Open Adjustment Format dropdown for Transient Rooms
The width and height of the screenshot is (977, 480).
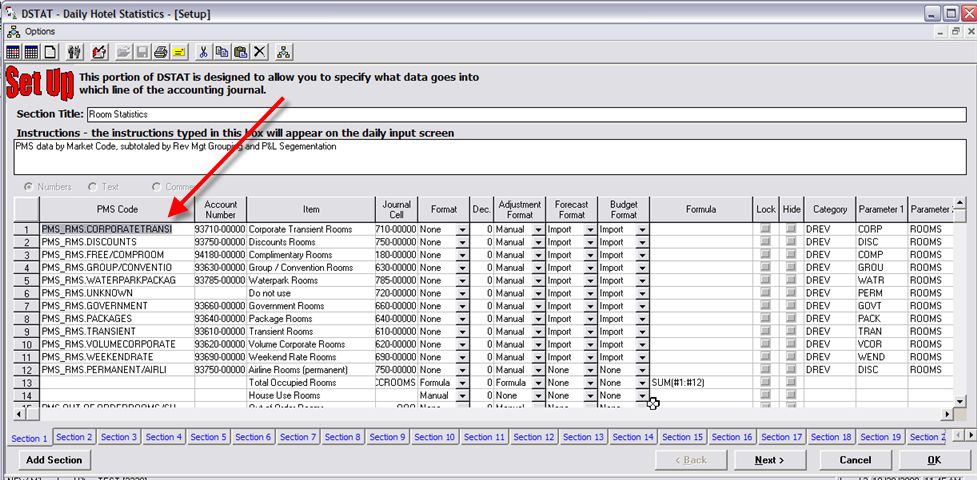tap(539, 332)
